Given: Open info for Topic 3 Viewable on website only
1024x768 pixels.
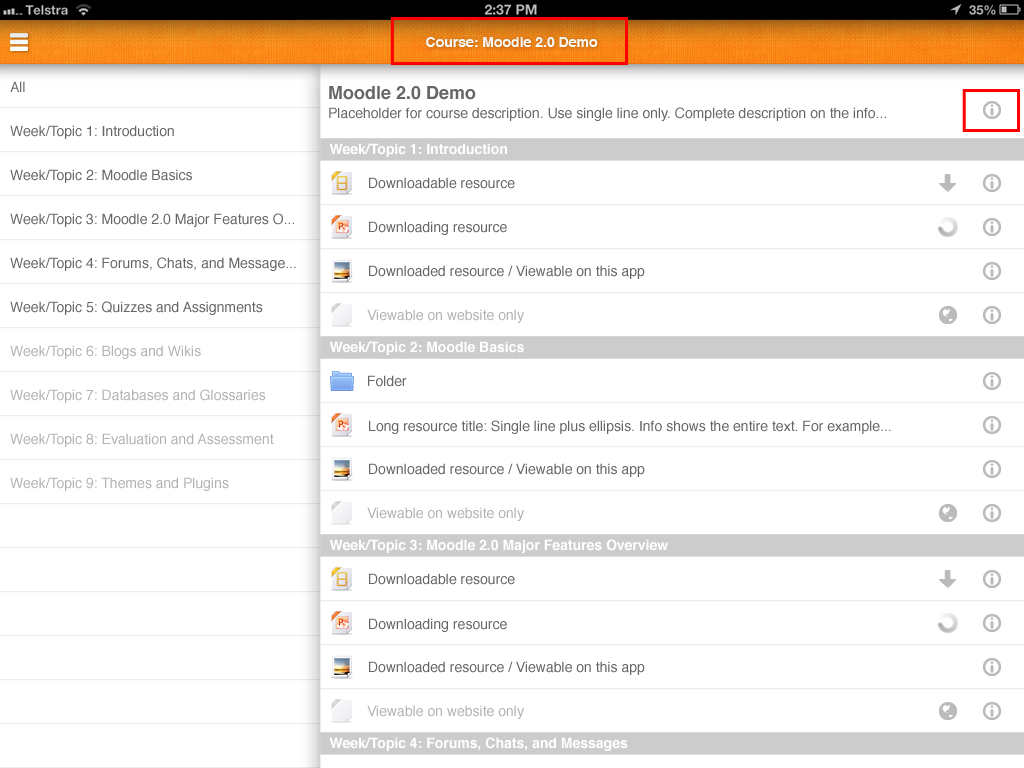Looking at the screenshot, I should (x=991, y=711).
